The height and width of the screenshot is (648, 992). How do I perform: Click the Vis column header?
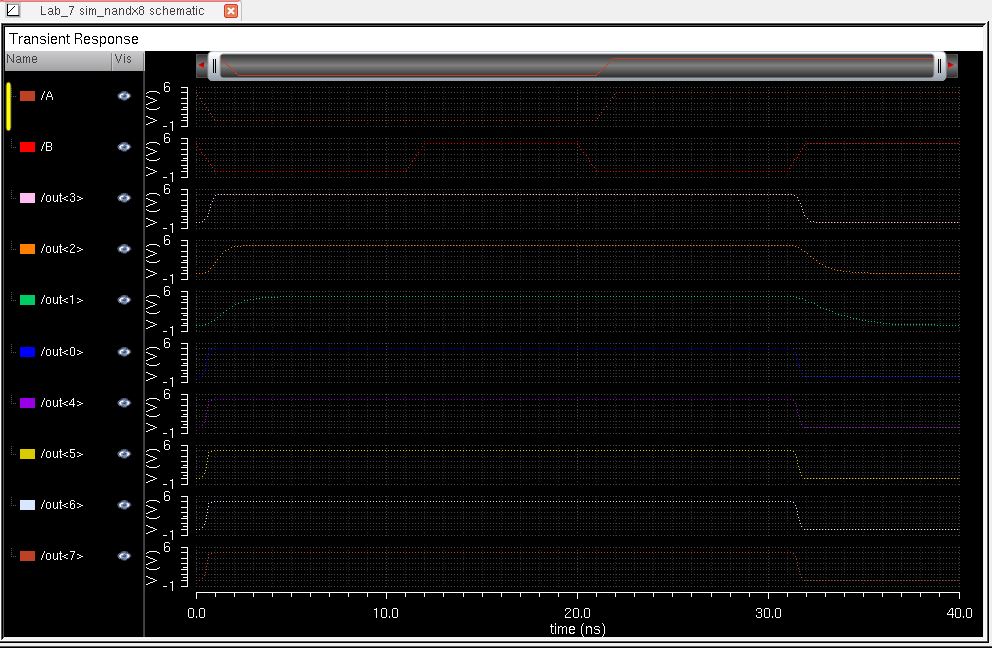(128, 59)
